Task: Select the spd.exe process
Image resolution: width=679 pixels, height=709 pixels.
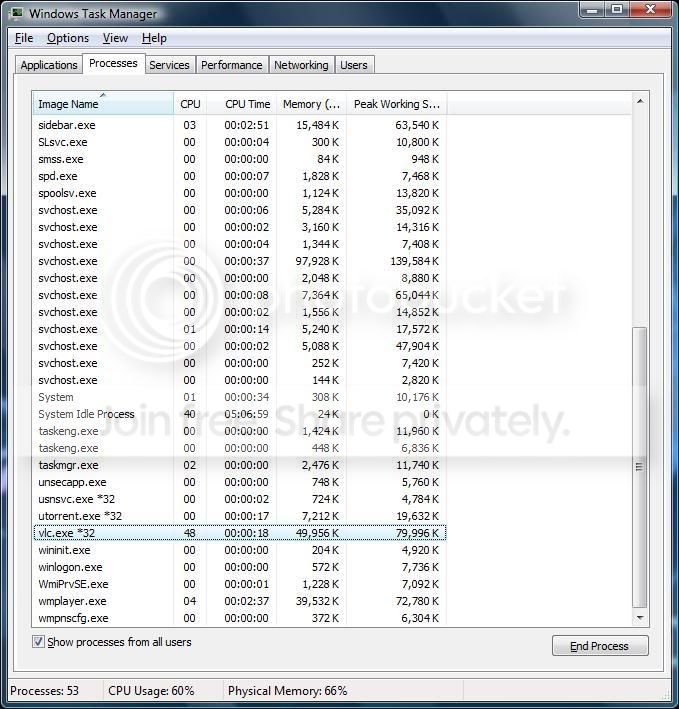Action: [240, 176]
